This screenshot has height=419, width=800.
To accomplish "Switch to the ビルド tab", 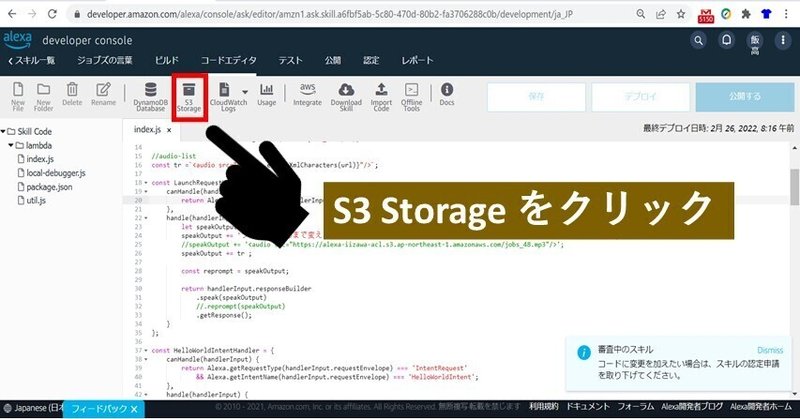I will 167,60.
